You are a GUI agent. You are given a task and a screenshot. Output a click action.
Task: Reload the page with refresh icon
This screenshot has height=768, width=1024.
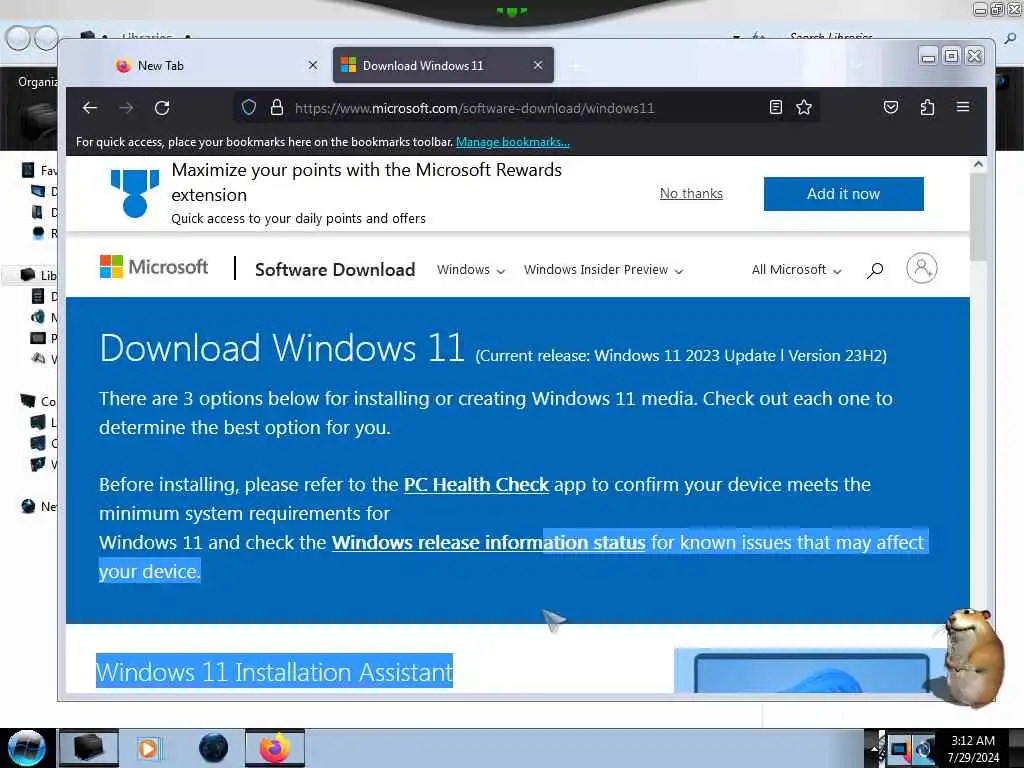(162, 108)
